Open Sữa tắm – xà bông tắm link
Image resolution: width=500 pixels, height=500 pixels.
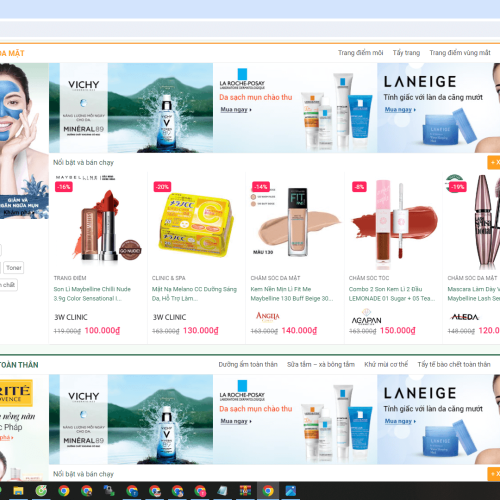[x=321, y=364]
